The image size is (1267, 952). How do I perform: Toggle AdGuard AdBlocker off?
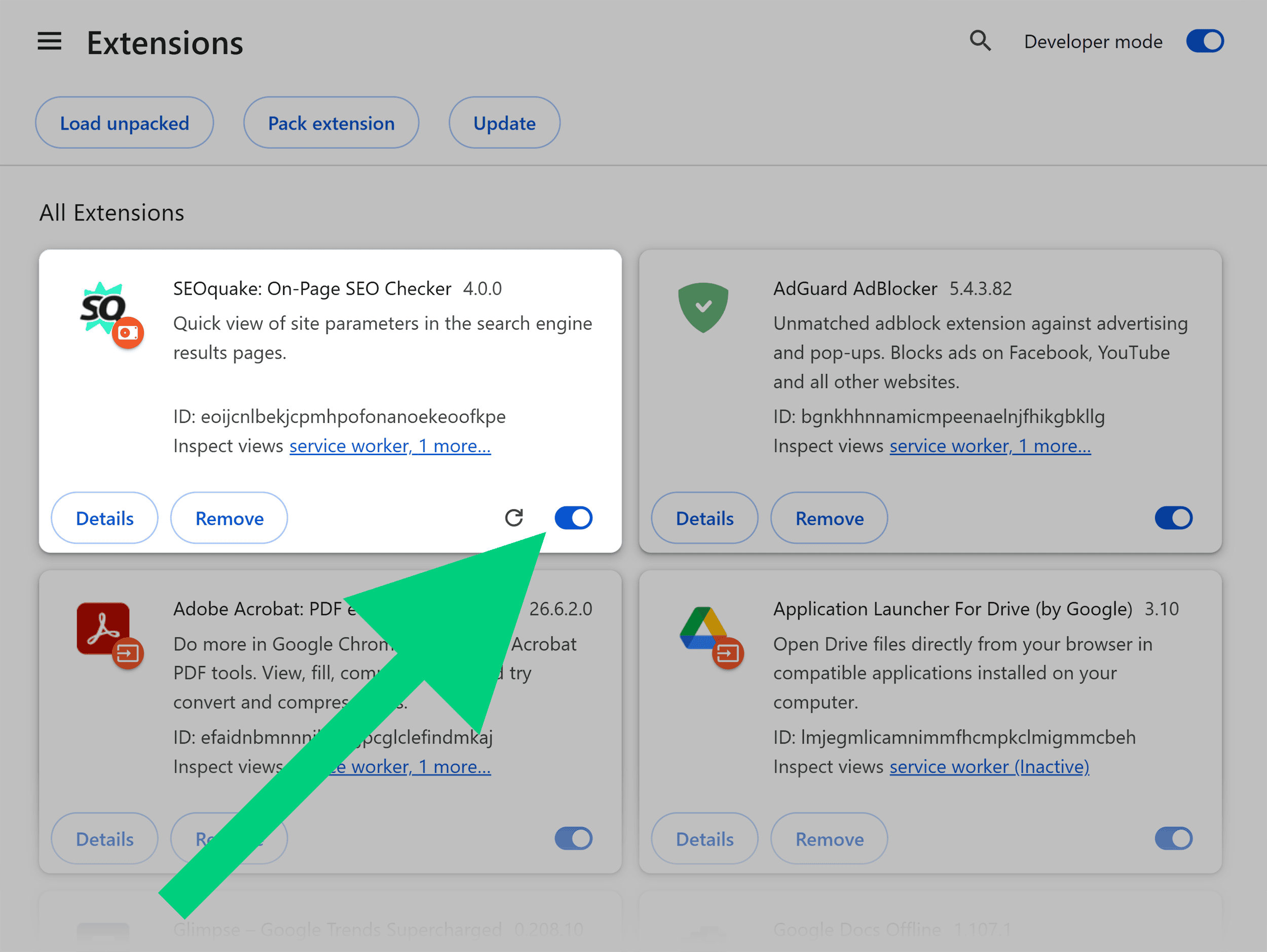click(1174, 518)
